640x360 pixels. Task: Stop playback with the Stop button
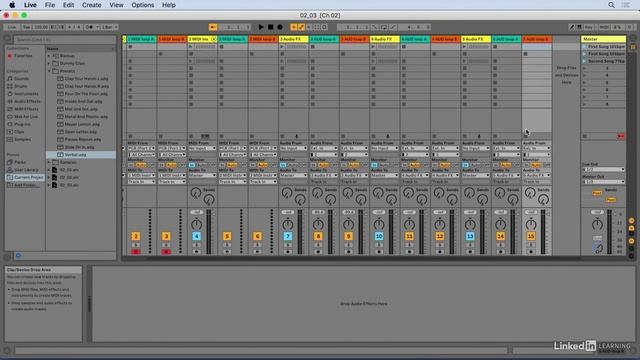coord(270,27)
